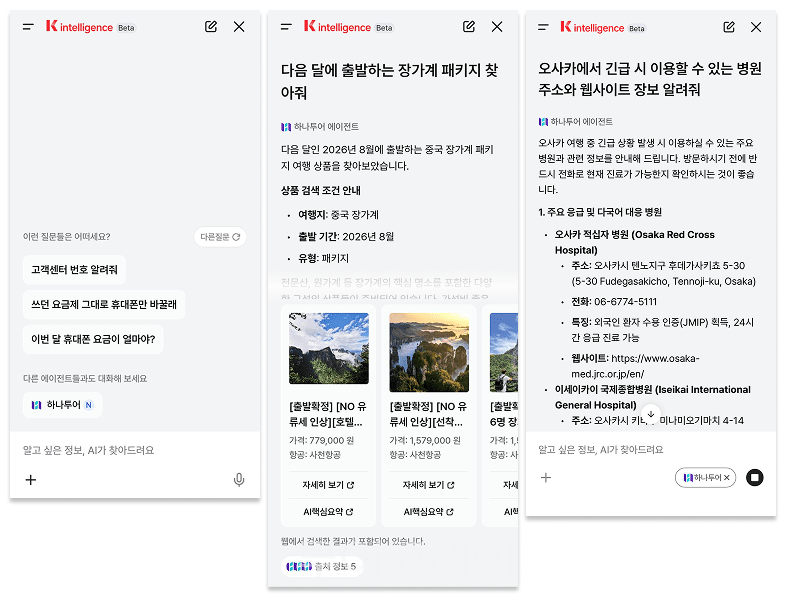Click 자세히 보기 for 1,579,000원 package
786x596 pixels.
tap(429, 485)
